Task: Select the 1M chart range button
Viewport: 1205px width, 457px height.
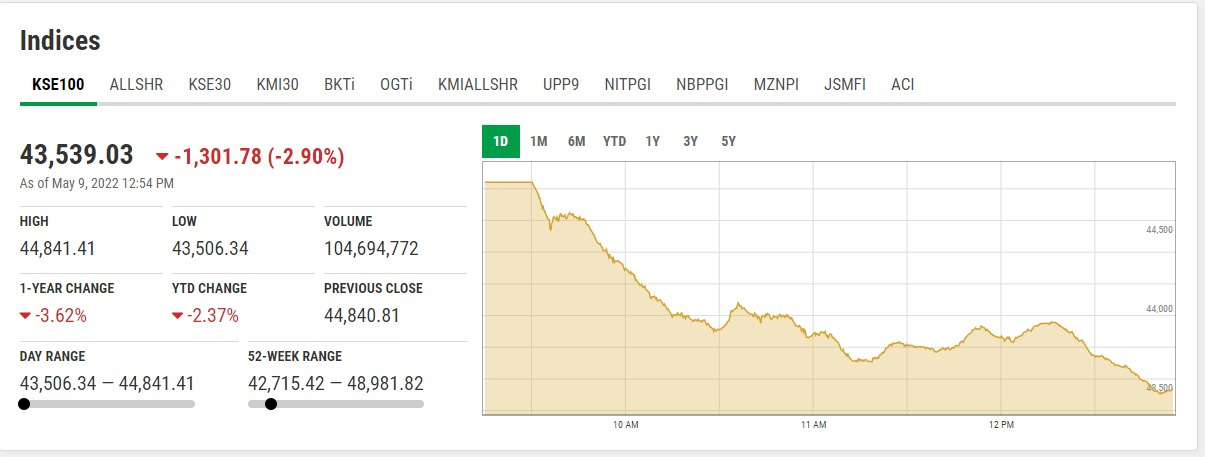Action: pyautogui.click(x=539, y=142)
